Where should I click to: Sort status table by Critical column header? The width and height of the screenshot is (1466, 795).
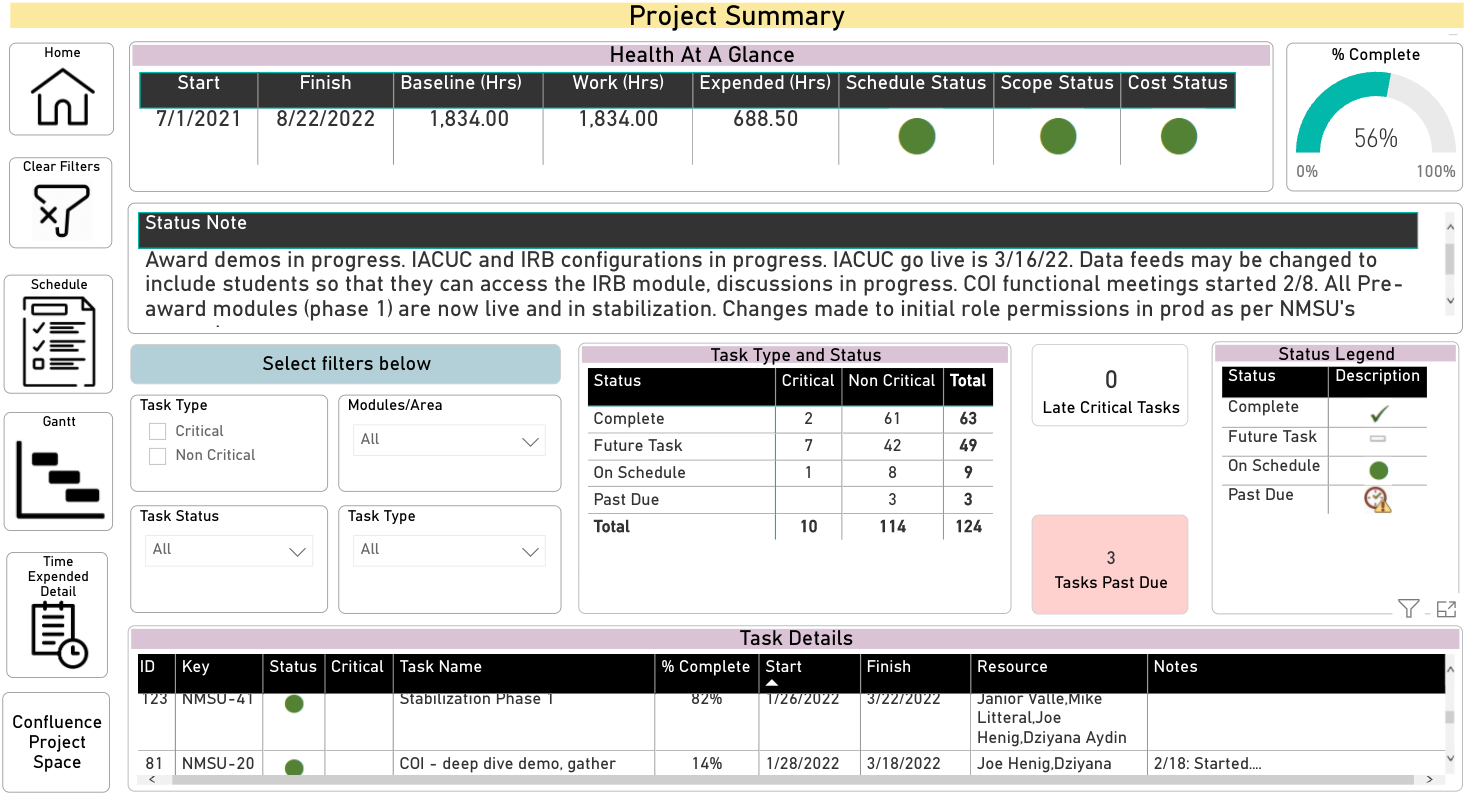(808, 381)
